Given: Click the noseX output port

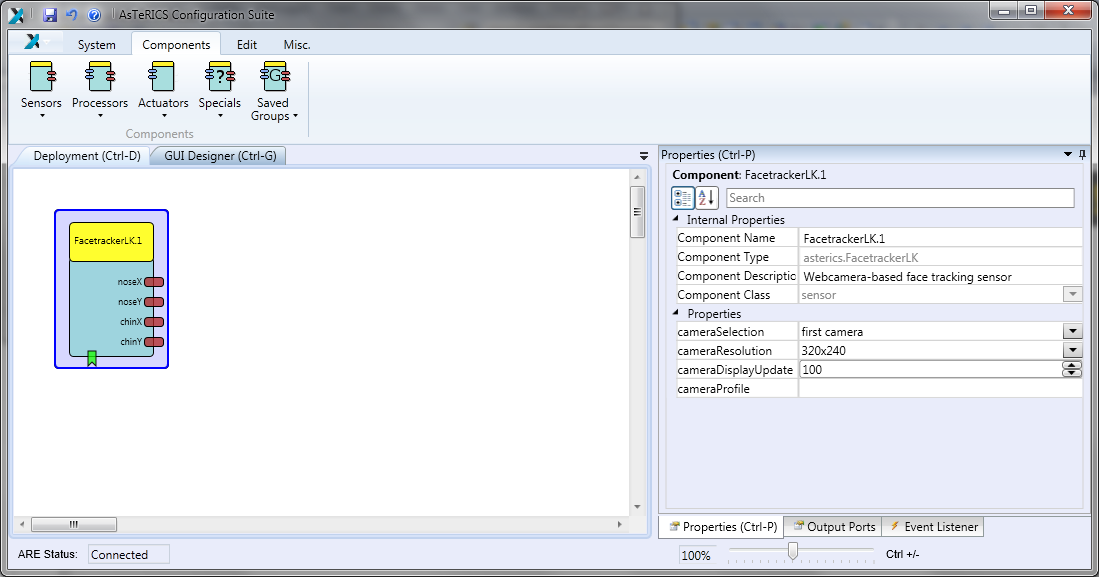Looking at the screenshot, I should coord(154,282).
